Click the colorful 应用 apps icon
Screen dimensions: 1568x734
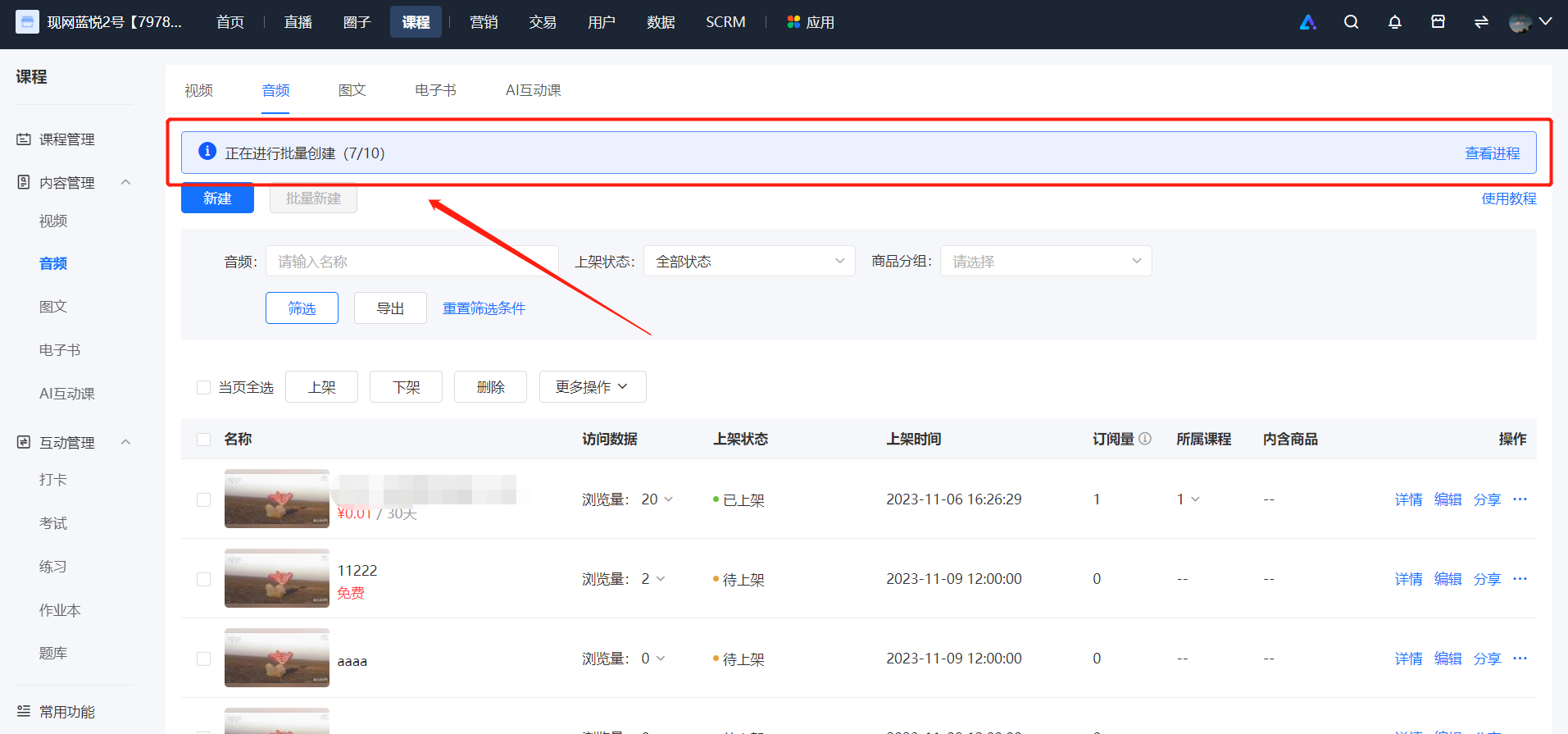793,22
